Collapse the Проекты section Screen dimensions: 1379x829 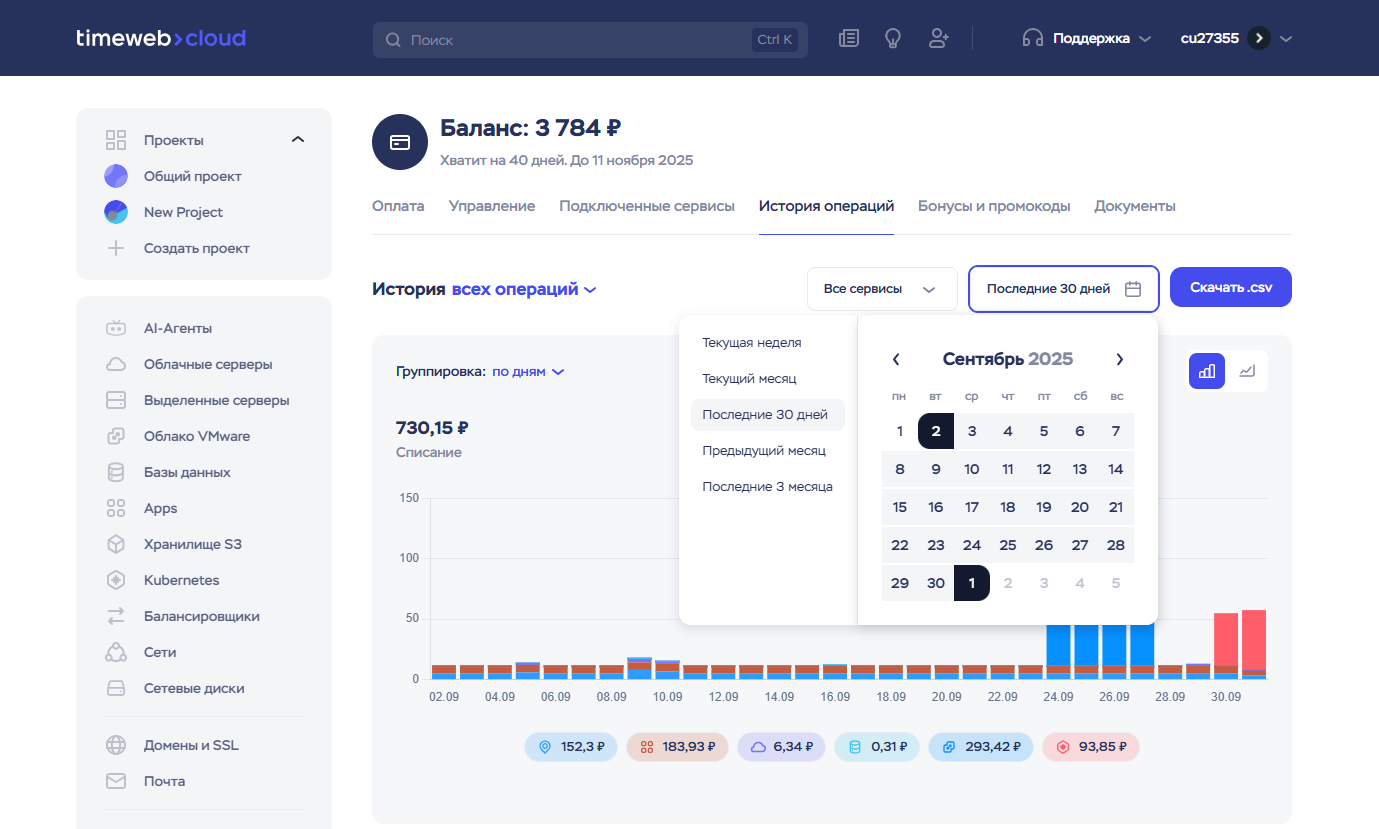coord(297,140)
